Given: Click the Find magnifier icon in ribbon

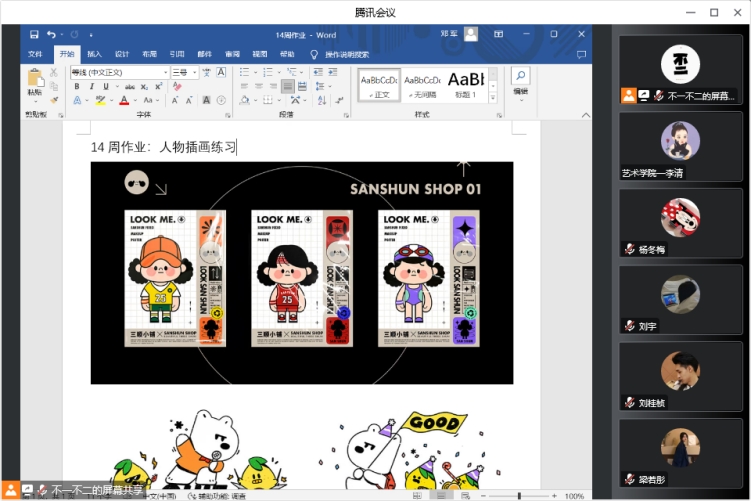Looking at the screenshot, I should [520, 76].
